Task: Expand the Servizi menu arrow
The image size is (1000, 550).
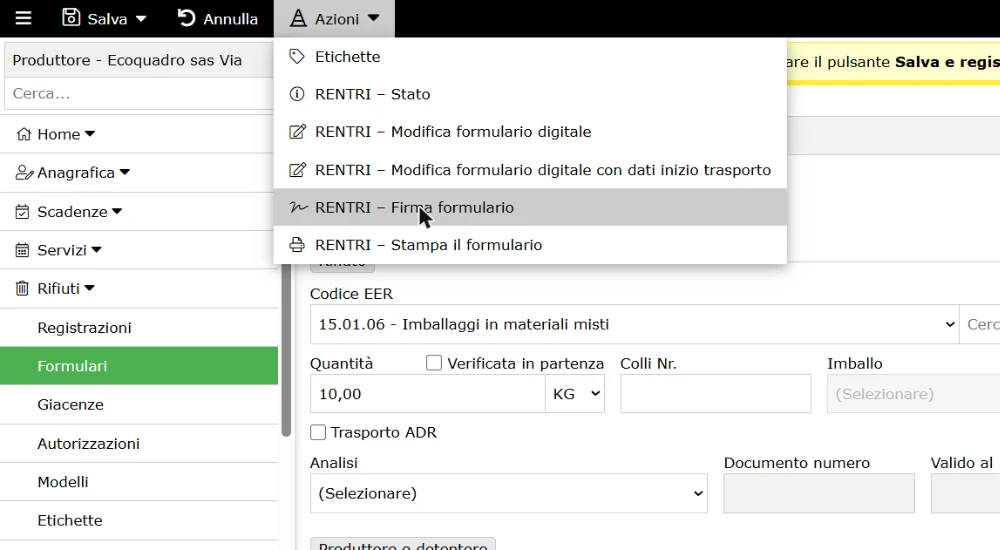Action: pyautogui.click(x=96, y=250)
